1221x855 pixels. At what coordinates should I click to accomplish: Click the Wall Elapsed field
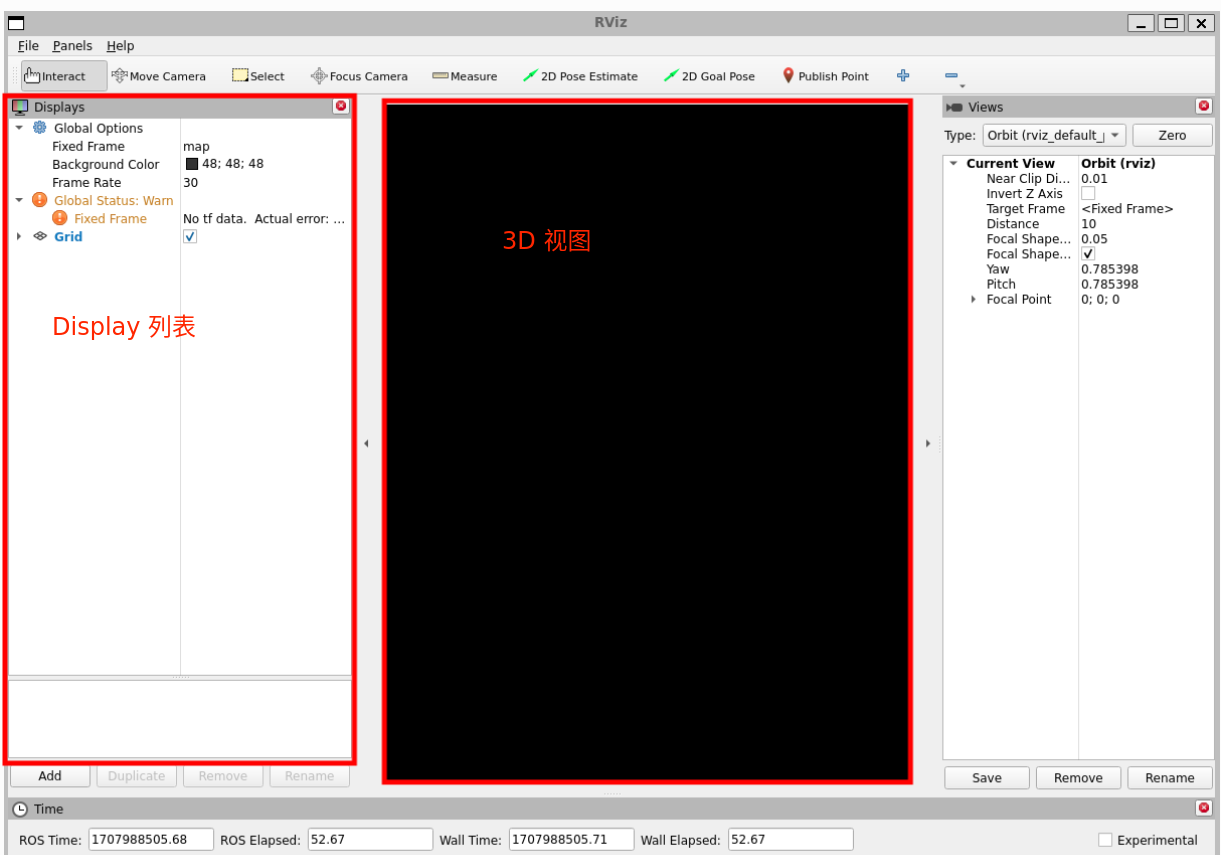[x=790, y=840]
